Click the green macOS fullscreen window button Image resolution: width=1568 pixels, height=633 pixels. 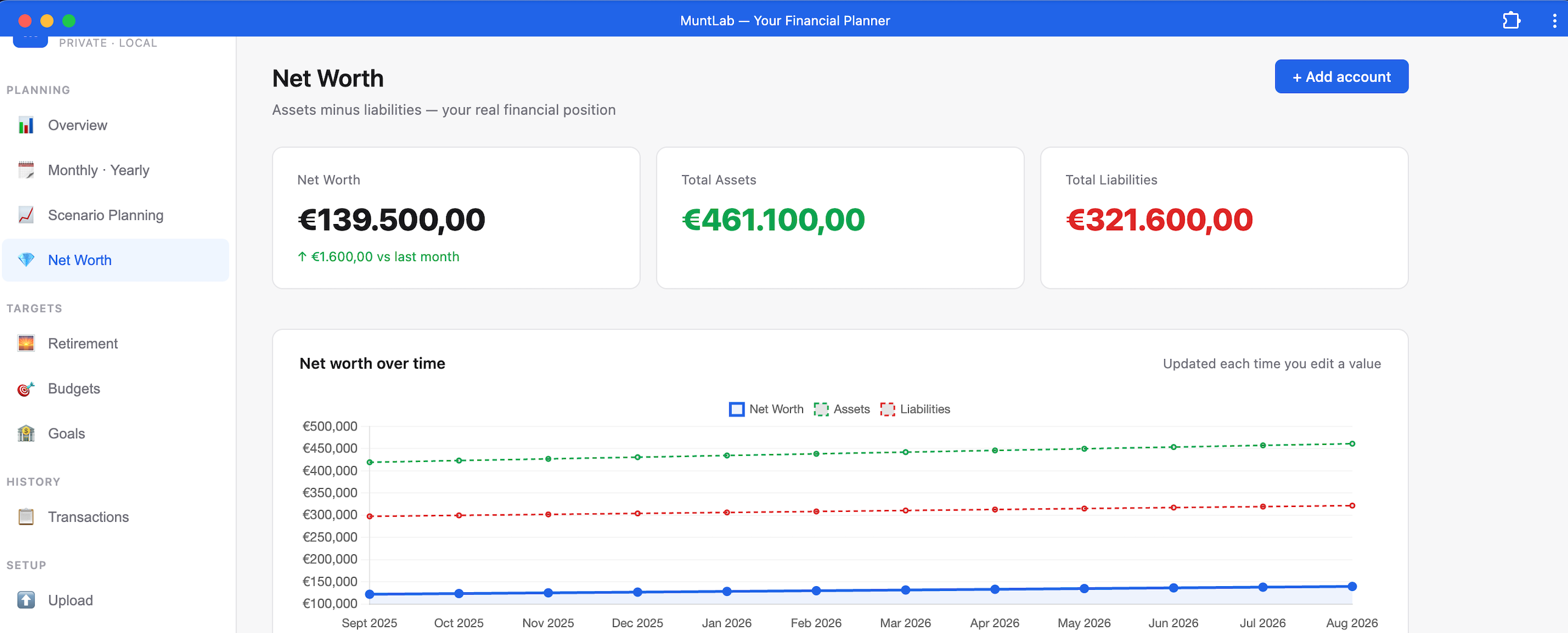click(x=69, y=21)
